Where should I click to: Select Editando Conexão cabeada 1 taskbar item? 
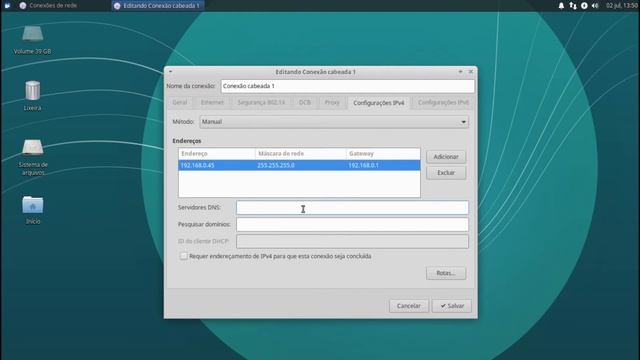(158, 6)
